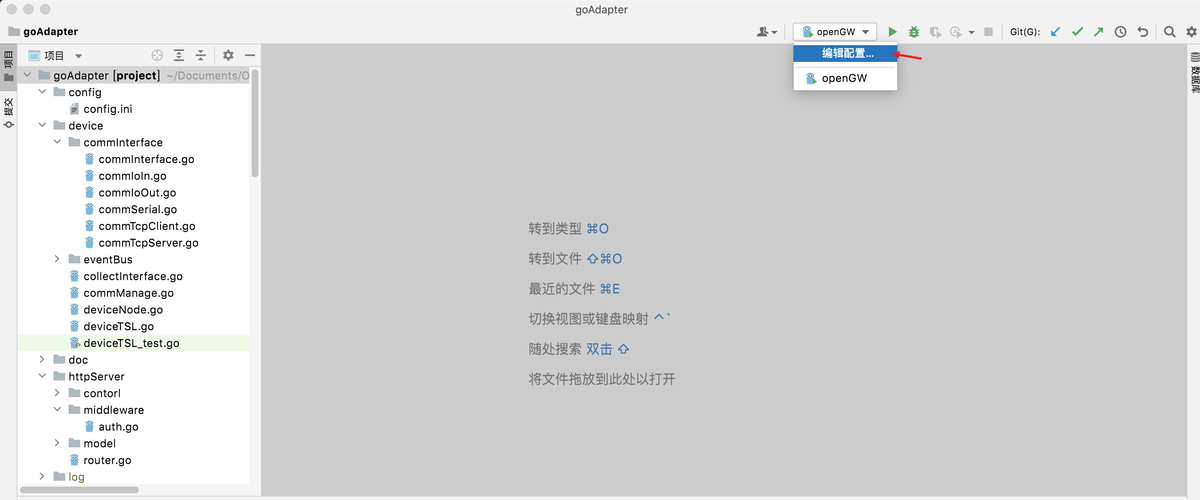Viewport: 1200px width, 500px height.
Task: Commit changes with green checkmark icon
Action: [x=1077, y=32]
